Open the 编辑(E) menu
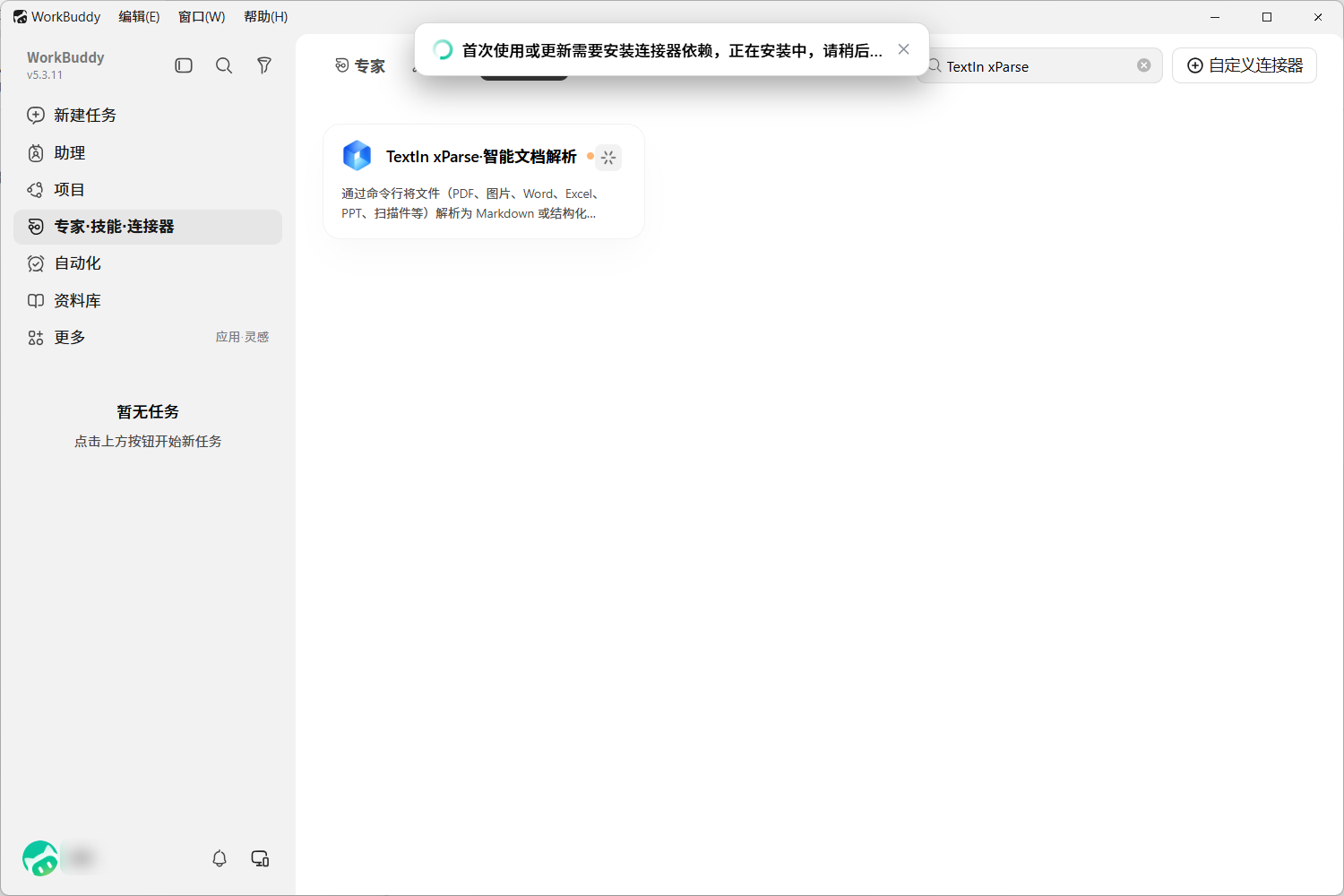The width and height of the screenshot is (1344, 896). tap(139, 17)
